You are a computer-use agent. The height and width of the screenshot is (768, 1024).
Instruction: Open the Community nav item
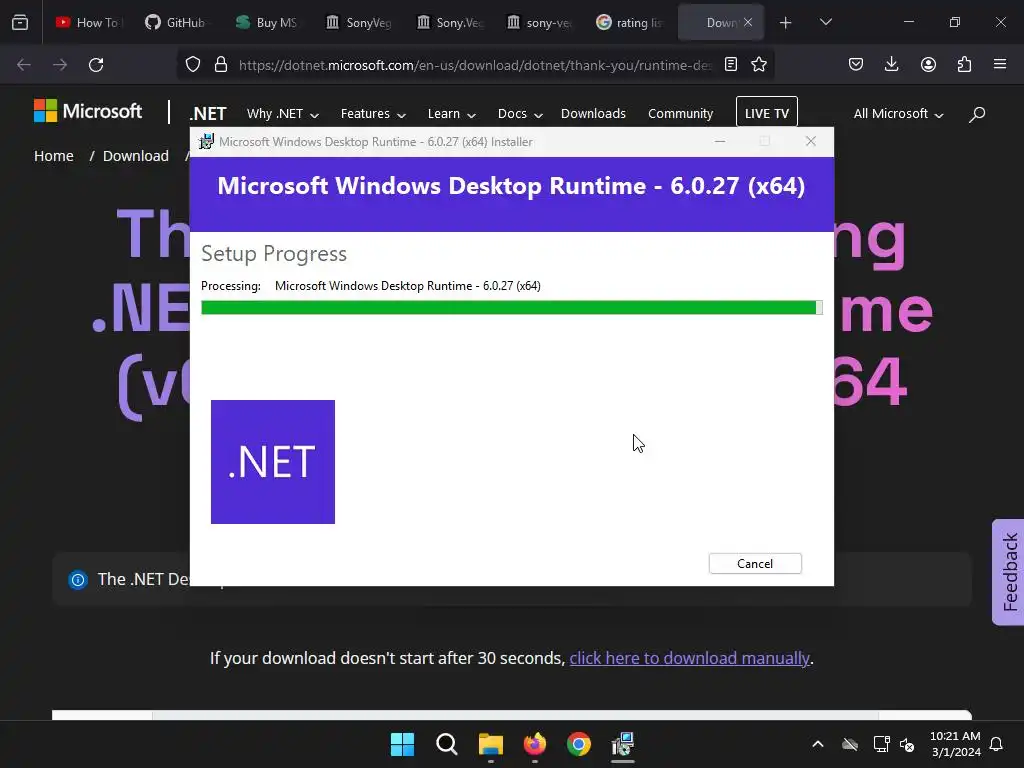point(680,114)
